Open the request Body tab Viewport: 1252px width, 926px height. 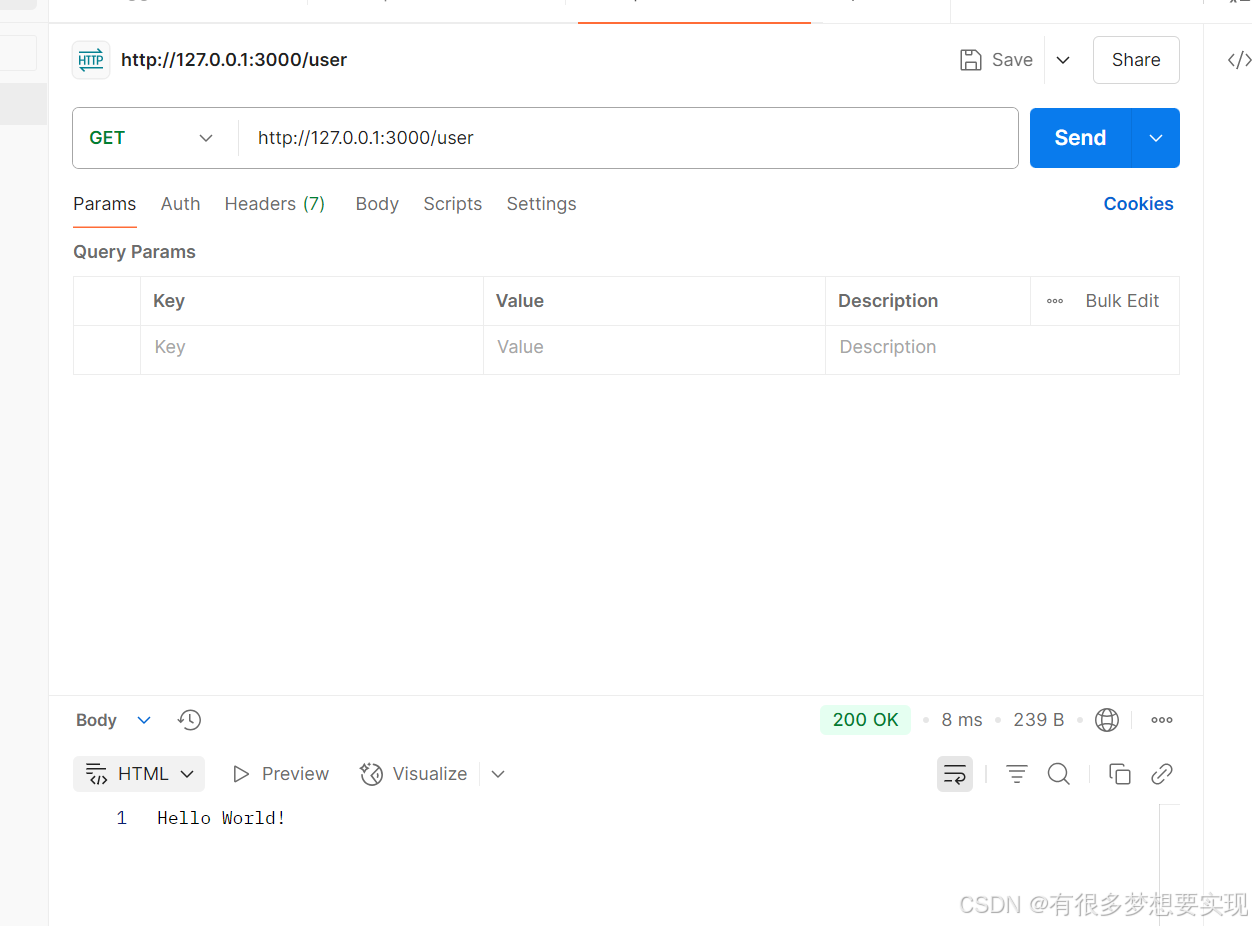[377, 204]
